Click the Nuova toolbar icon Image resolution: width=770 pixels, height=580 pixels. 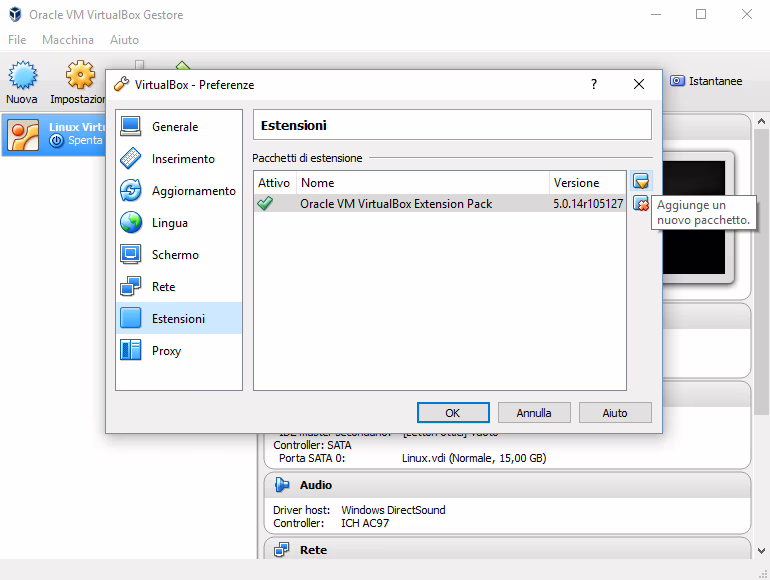22,76
